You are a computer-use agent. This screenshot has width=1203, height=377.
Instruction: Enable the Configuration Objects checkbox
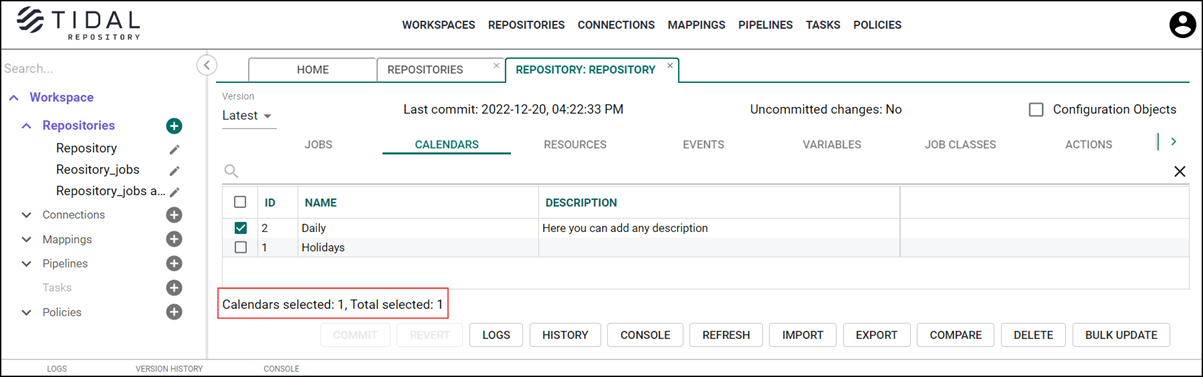pos(1036,110)
